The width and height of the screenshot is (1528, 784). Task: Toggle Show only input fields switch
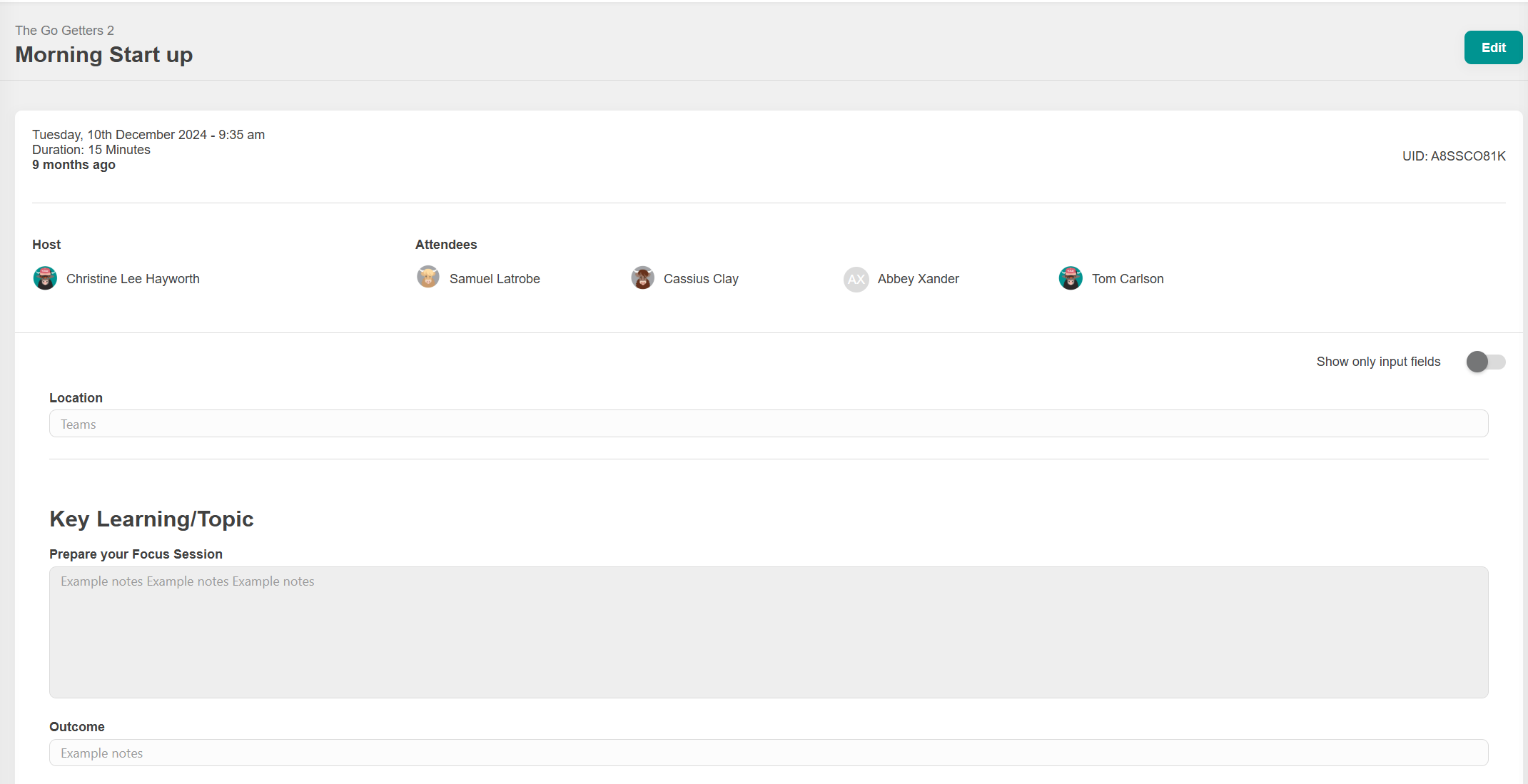click(1485, 362)
